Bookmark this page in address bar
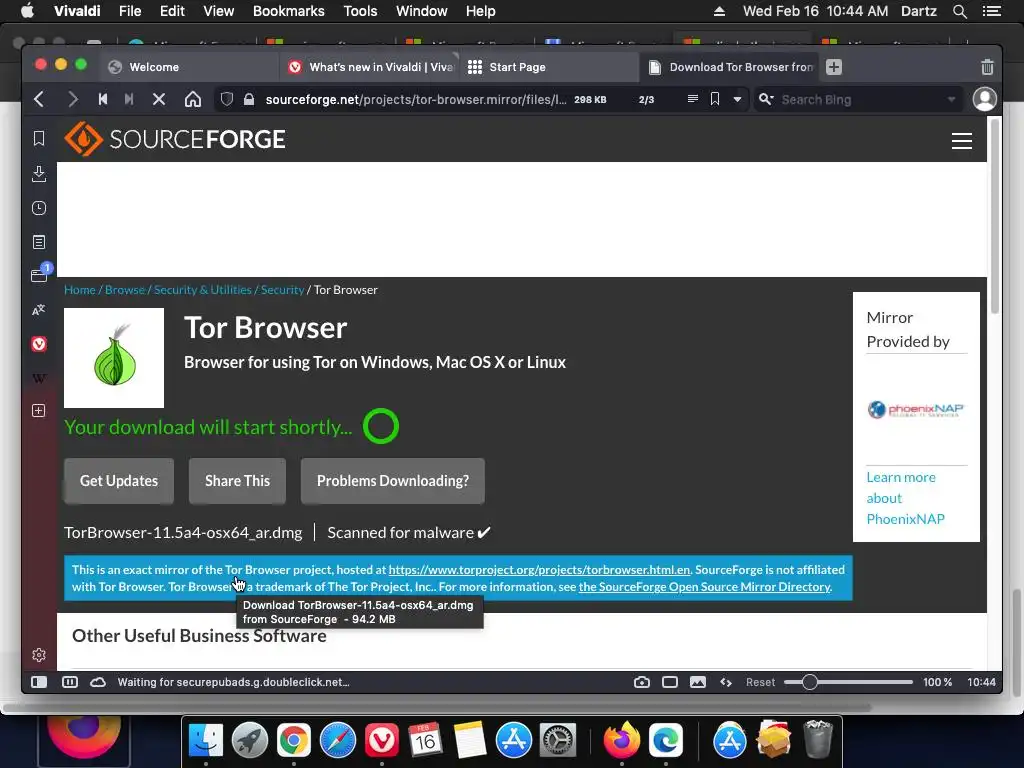1024x768 pixels. pyautogui.click(x=715, y=99)
